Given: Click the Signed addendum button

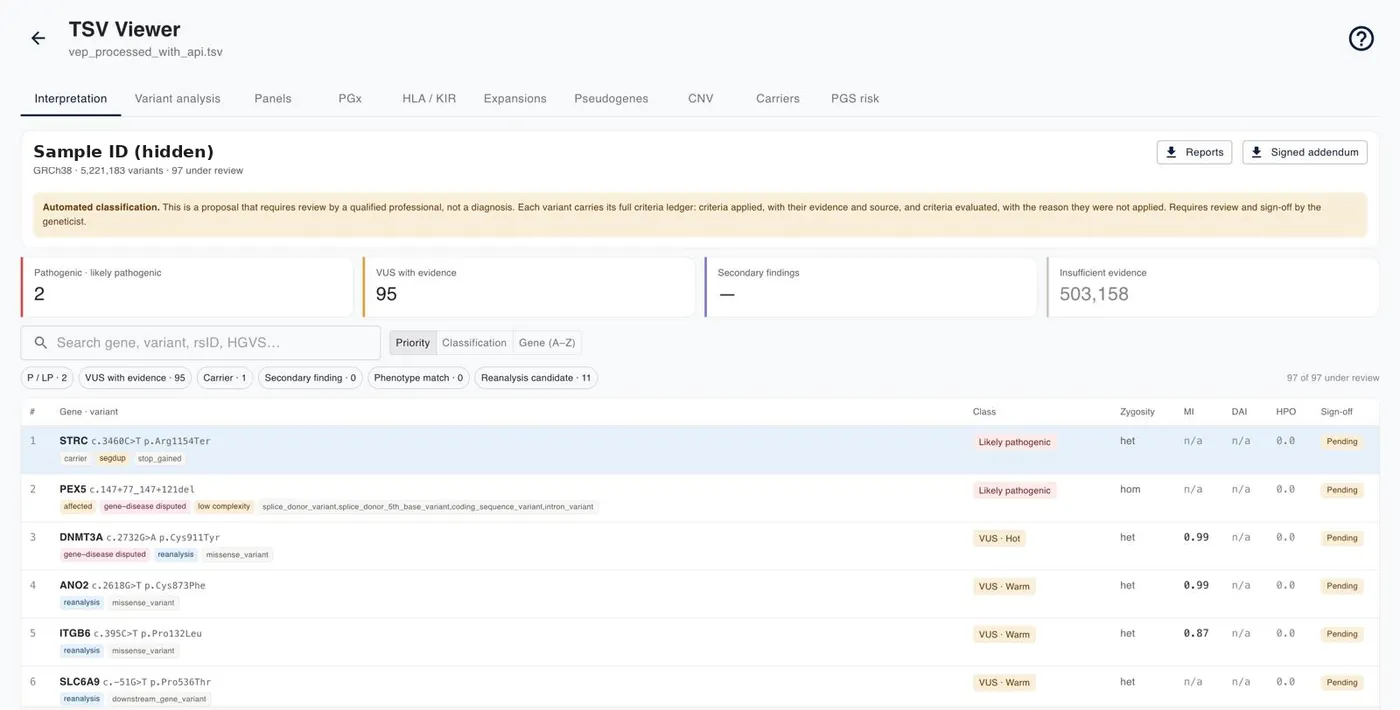Looking at the screenshot, I should coord(1305,152).
